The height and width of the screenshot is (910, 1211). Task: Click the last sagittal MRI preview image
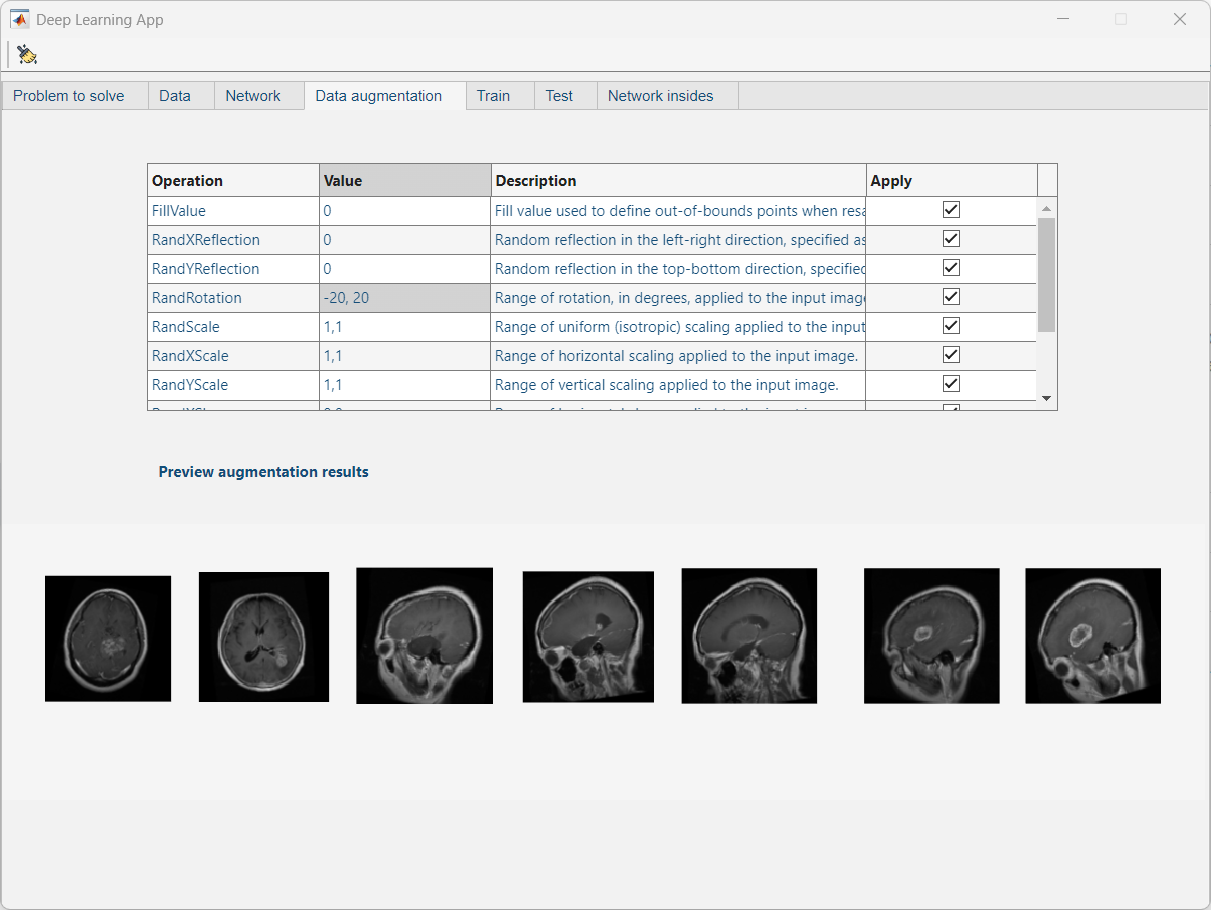1093,636
